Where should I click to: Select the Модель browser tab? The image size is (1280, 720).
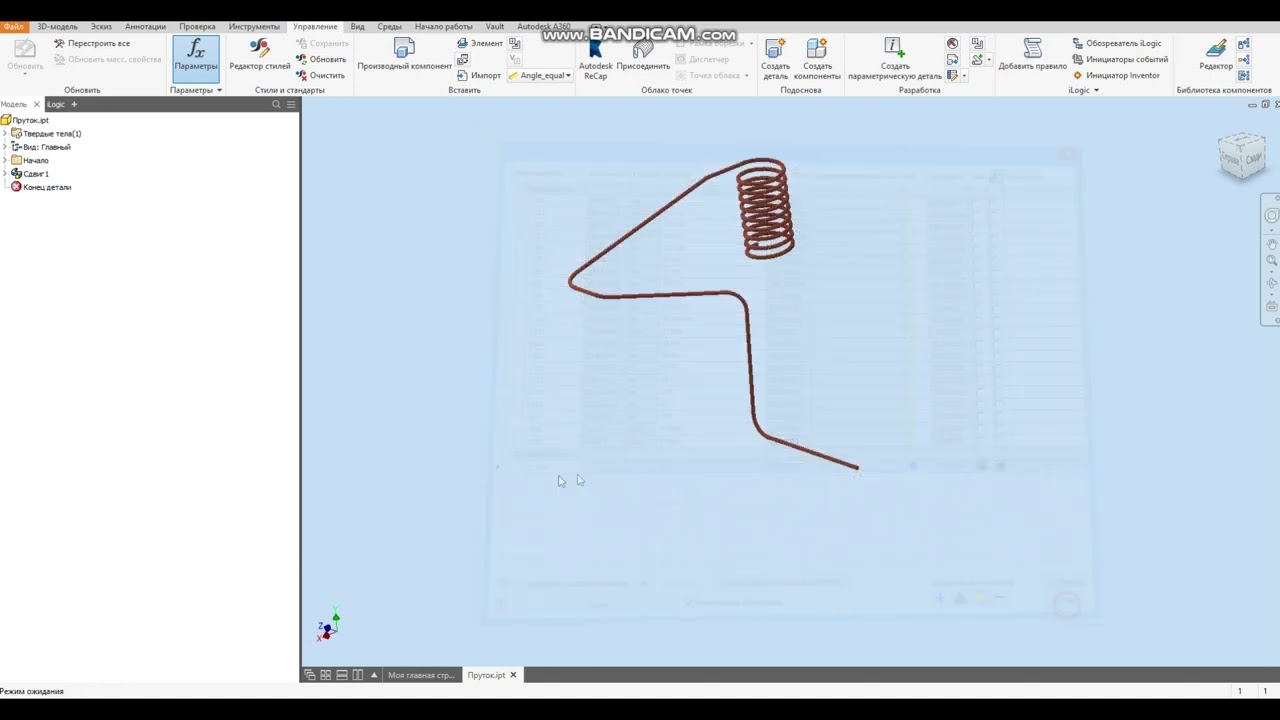pyautogui.click(x=14, y=104)
